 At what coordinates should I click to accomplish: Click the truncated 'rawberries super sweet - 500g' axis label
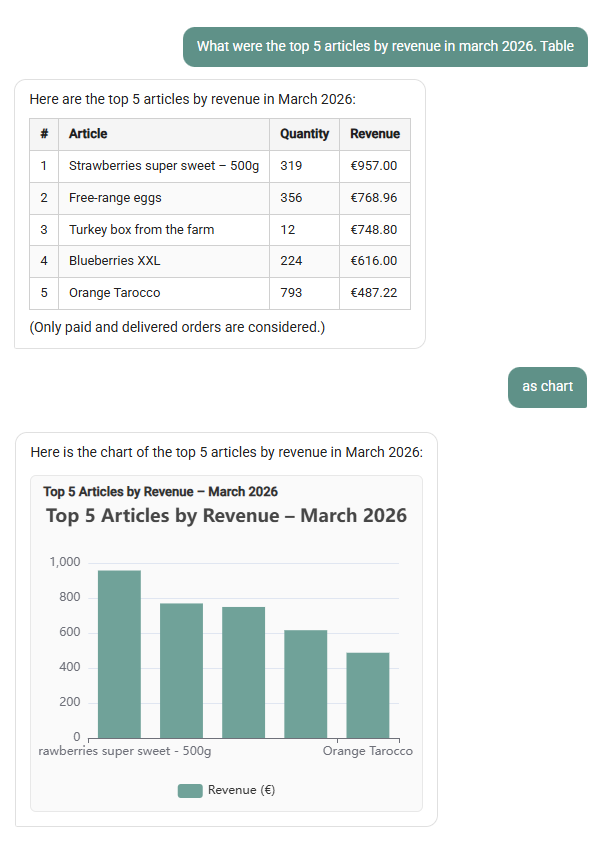point(125,751)
